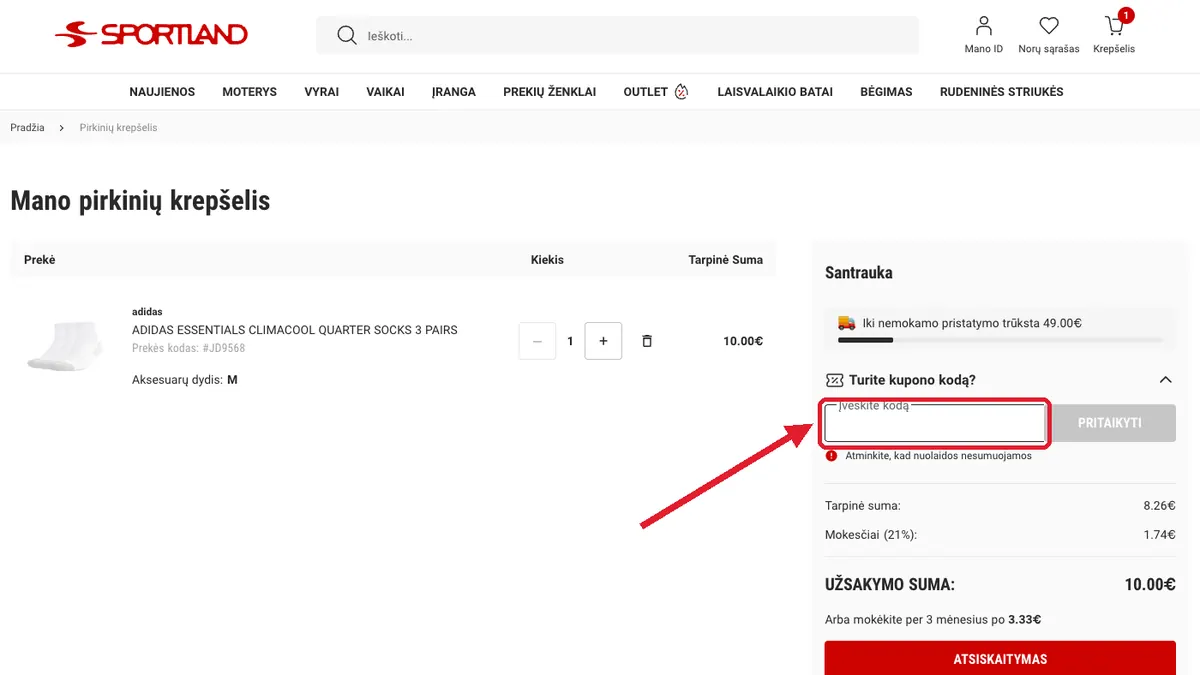Open the LAISVALAIKIO BATAI menu
This screenshot has height=675, width=1200.
coord(775,92)
